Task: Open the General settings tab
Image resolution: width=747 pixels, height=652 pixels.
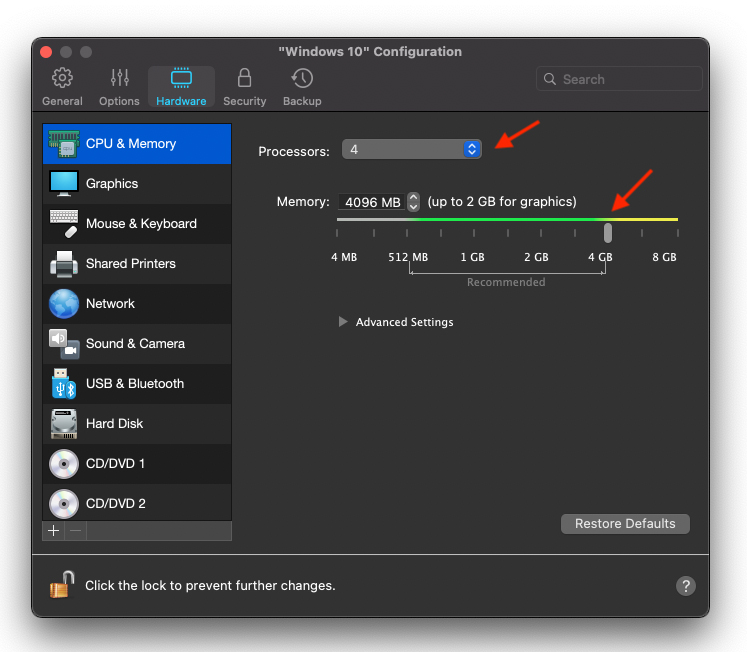Action: [x=62, y=87]
